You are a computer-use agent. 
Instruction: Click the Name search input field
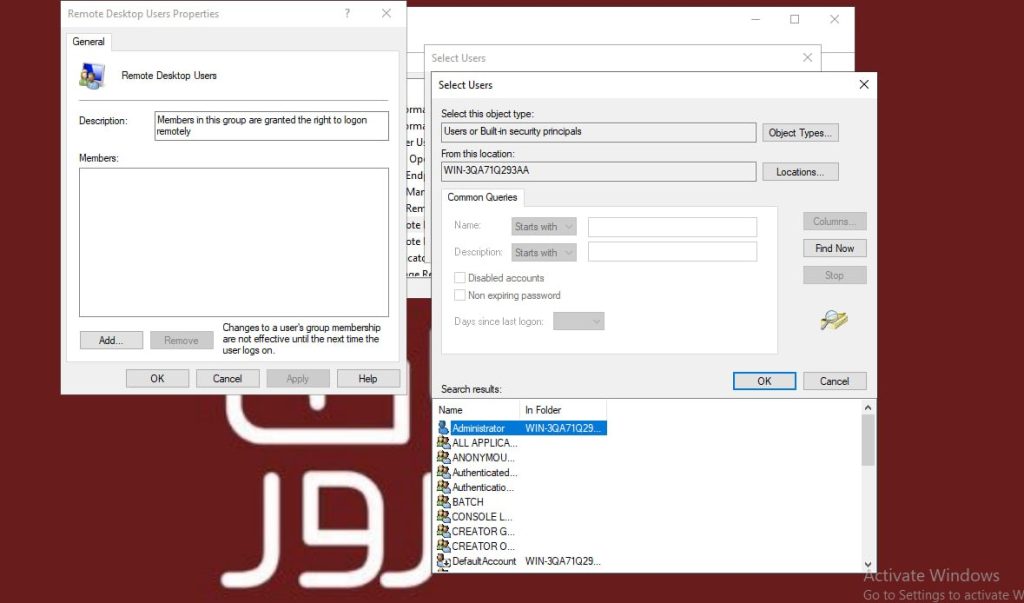coord(672,226)
